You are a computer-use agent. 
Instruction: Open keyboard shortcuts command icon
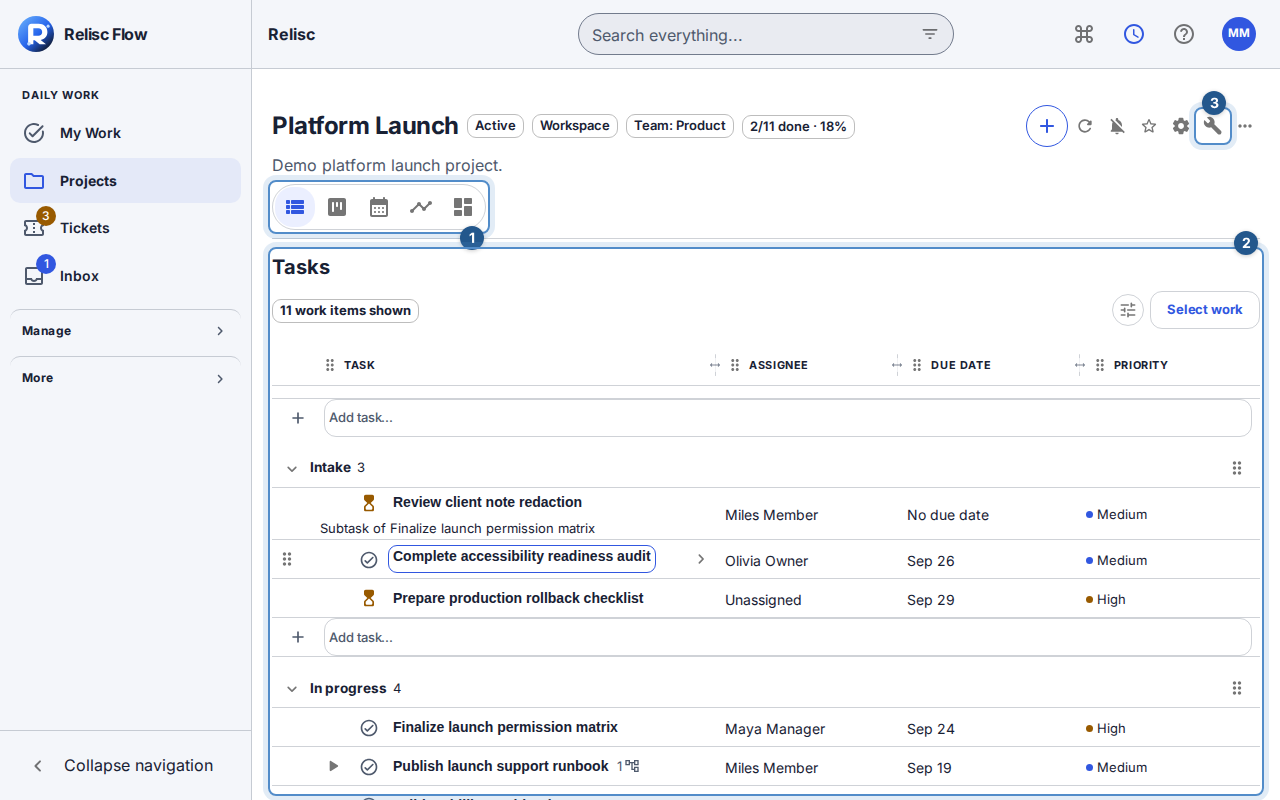click(x=1084, y=34)
